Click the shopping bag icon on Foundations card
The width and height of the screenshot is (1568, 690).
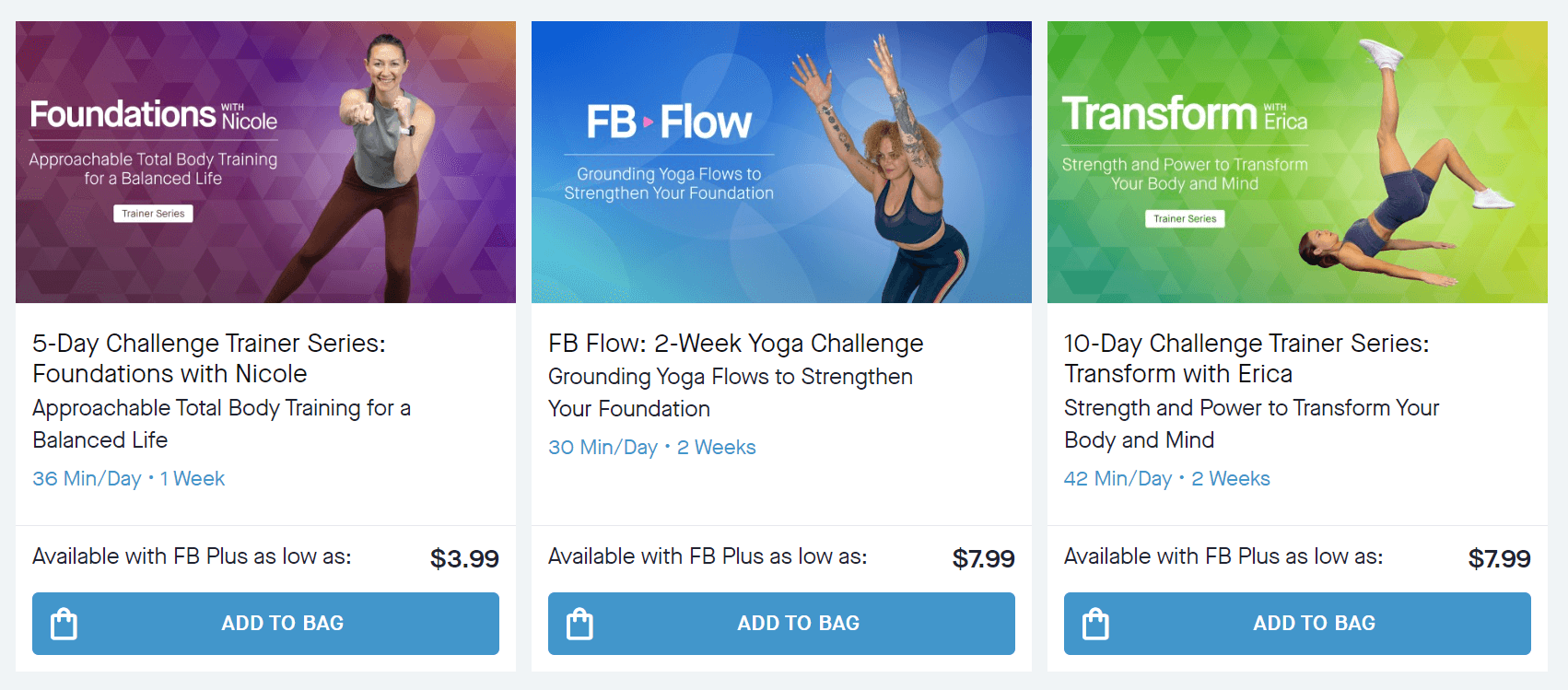pyautogui.click(x=64, y=623)
